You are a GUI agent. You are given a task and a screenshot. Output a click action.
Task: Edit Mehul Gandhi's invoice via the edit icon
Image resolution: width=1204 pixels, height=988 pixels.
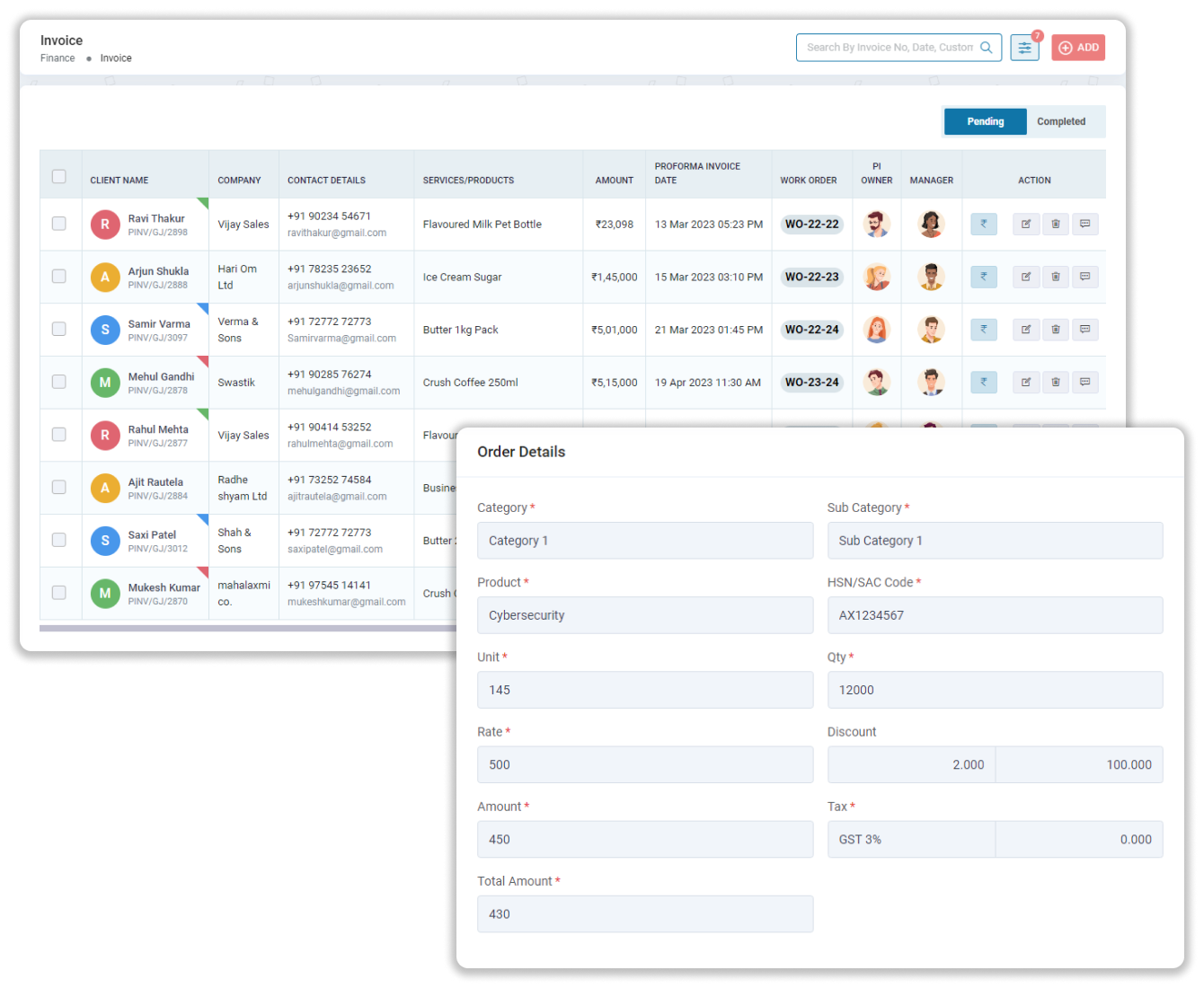tap(1026, 382)
